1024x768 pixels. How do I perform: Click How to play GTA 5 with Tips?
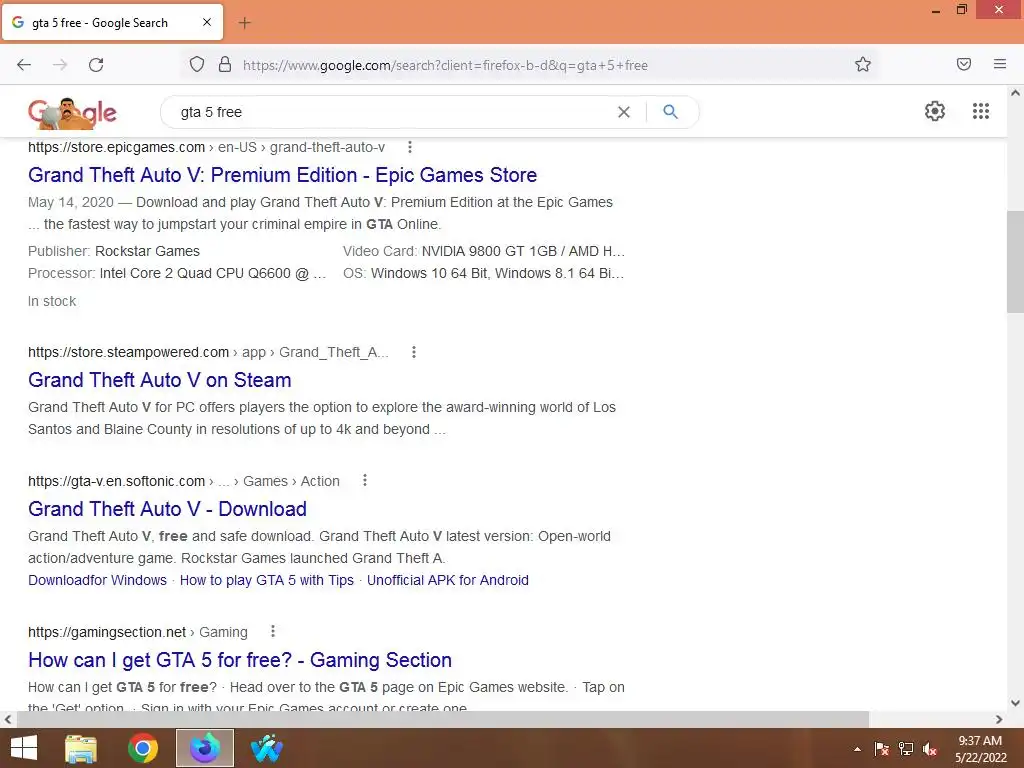[x=266, y=580]
